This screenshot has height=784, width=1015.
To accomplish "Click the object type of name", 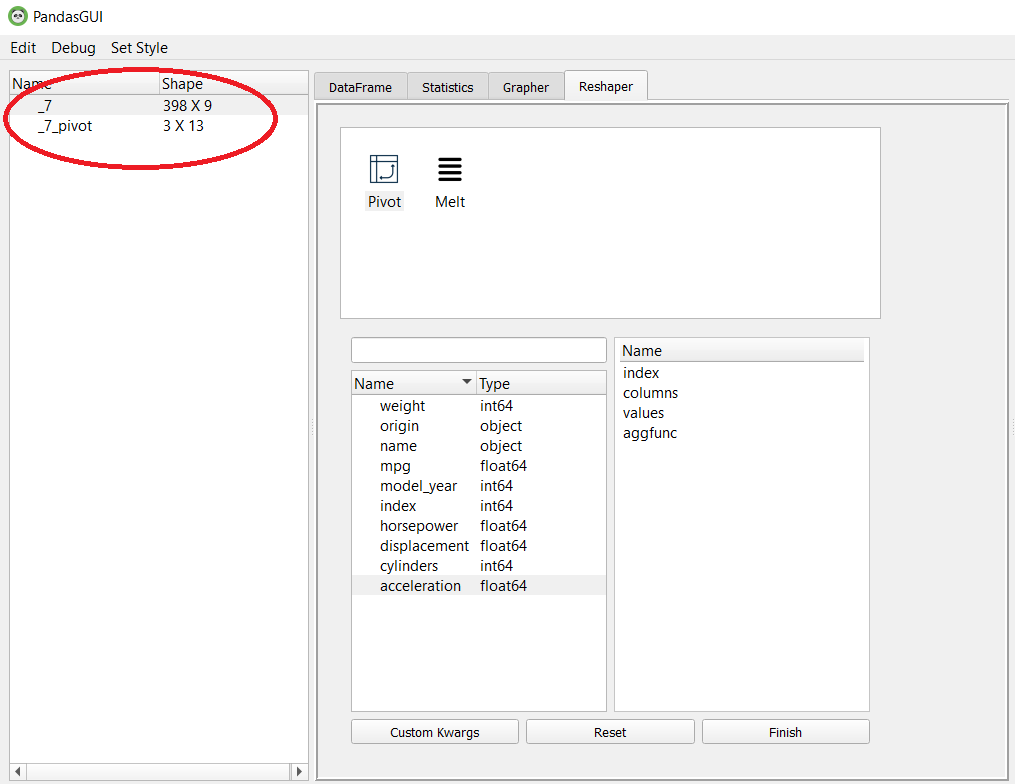I will point(501,446).
